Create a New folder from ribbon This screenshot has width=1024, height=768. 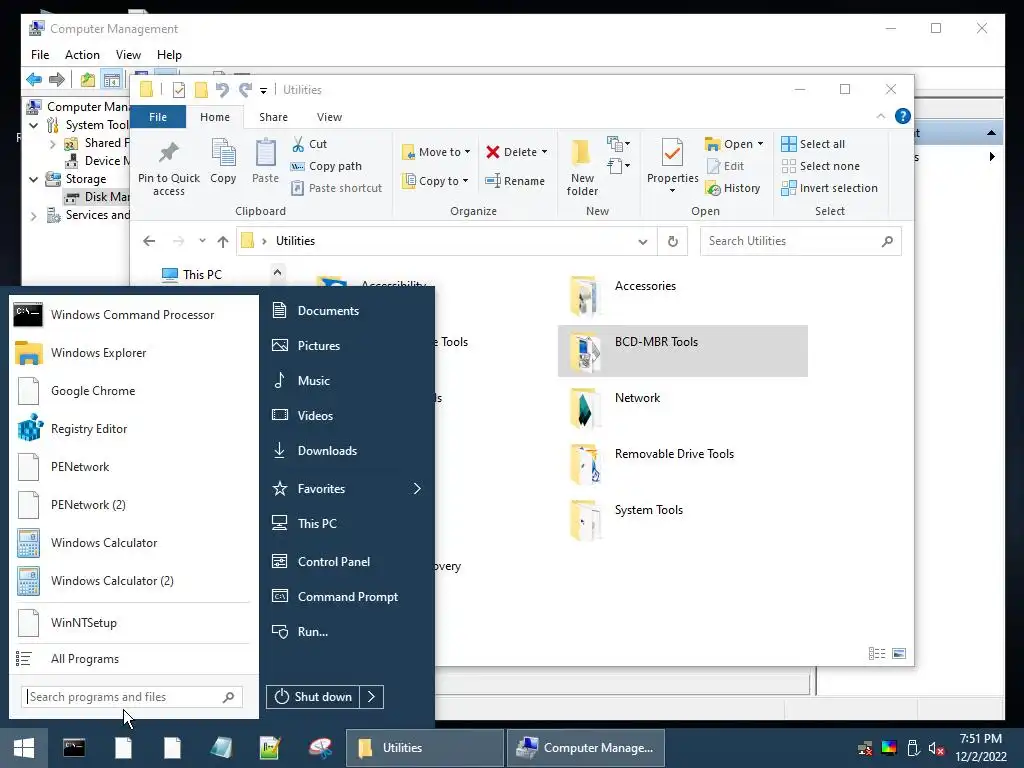pos(582,167)
